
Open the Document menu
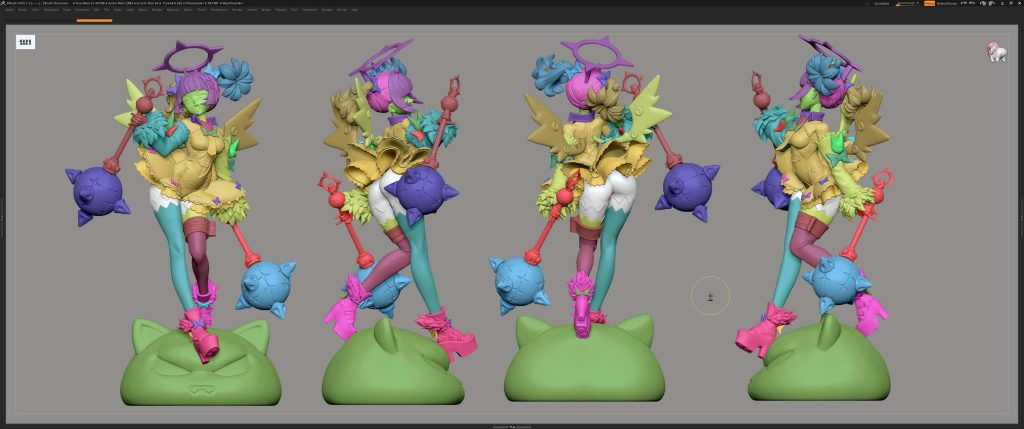coord(51,10)
